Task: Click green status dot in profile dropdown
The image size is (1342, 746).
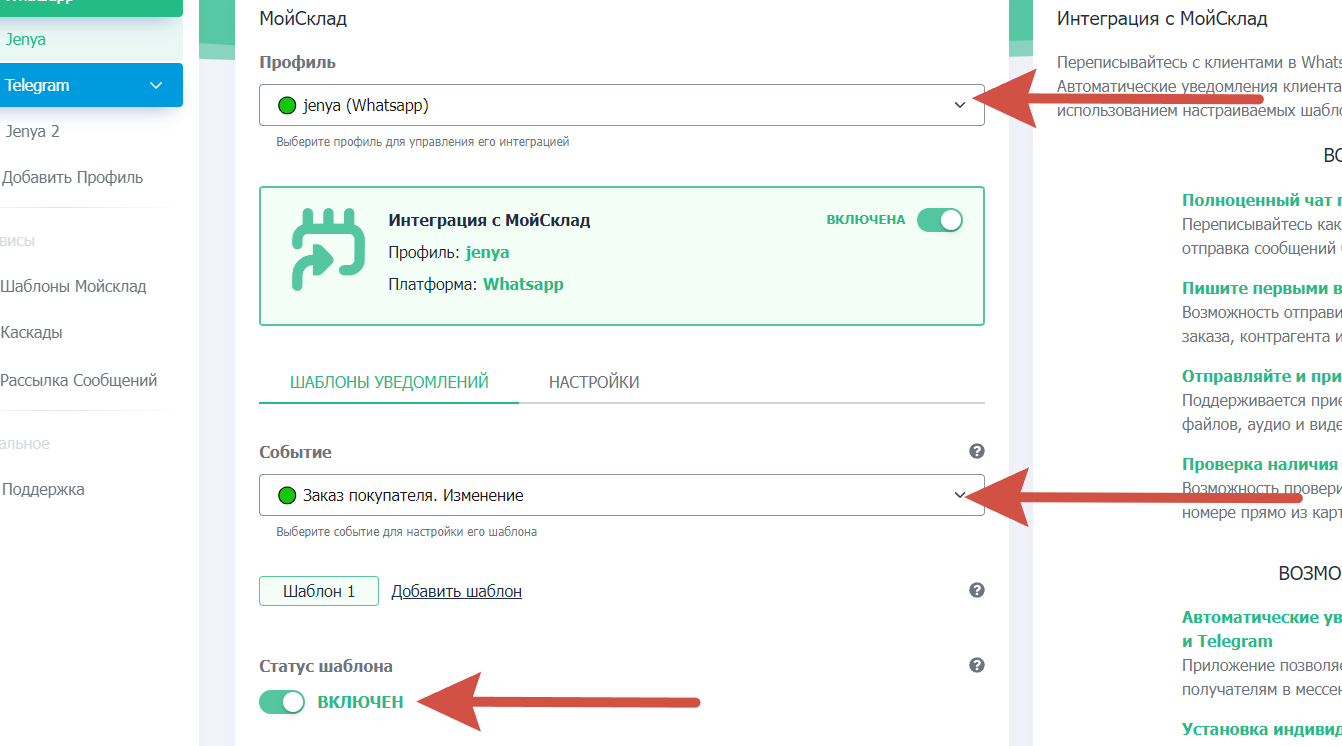Action: pyautogui.click(x=287, y=105)
